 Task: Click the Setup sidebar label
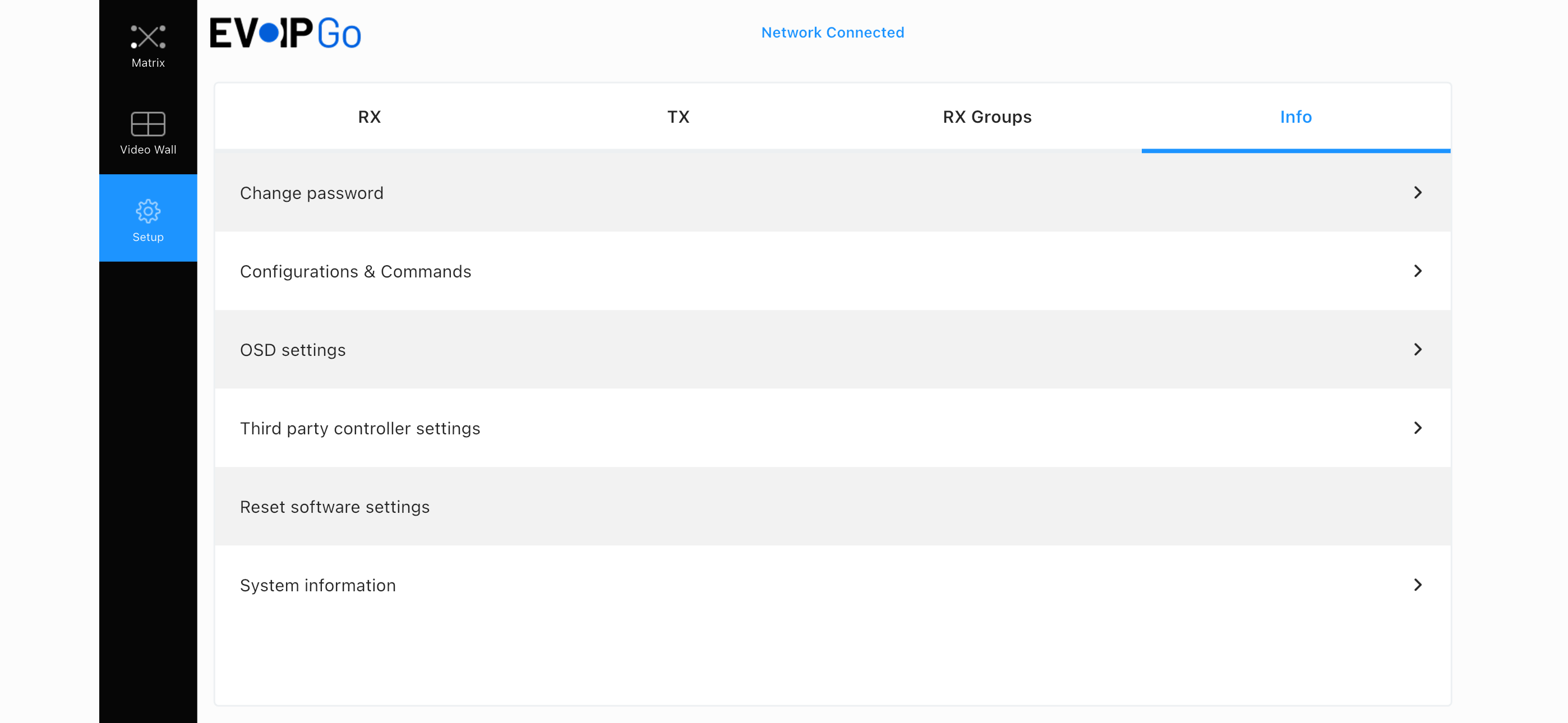(148, 237)
